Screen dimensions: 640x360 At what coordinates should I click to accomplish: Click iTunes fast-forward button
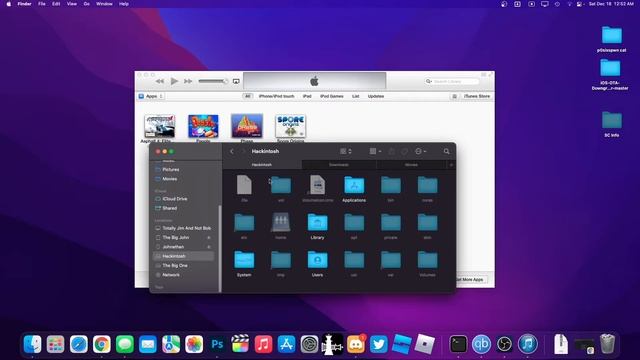(188, 81)
